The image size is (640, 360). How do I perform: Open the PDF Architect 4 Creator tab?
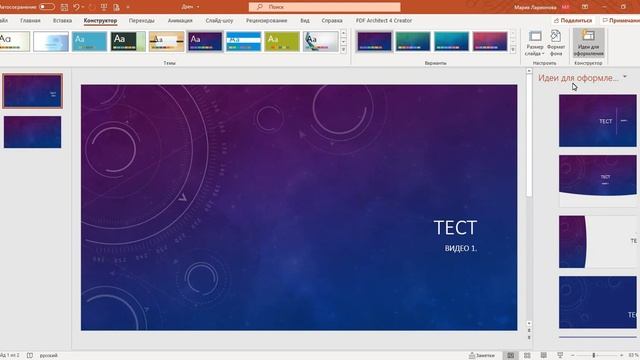[384, 20]
